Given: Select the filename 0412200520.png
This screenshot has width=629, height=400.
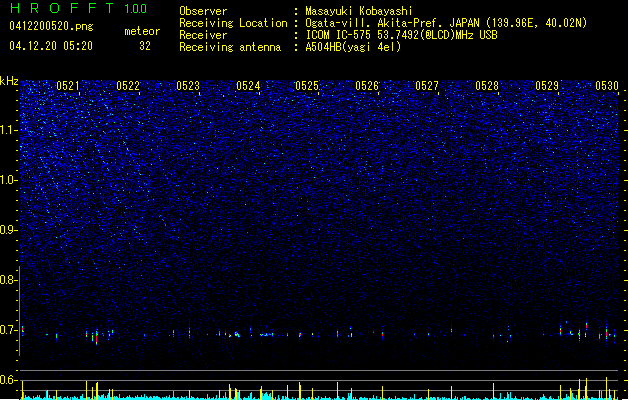Looking at the screenshot, I should [x=51, y=26].
